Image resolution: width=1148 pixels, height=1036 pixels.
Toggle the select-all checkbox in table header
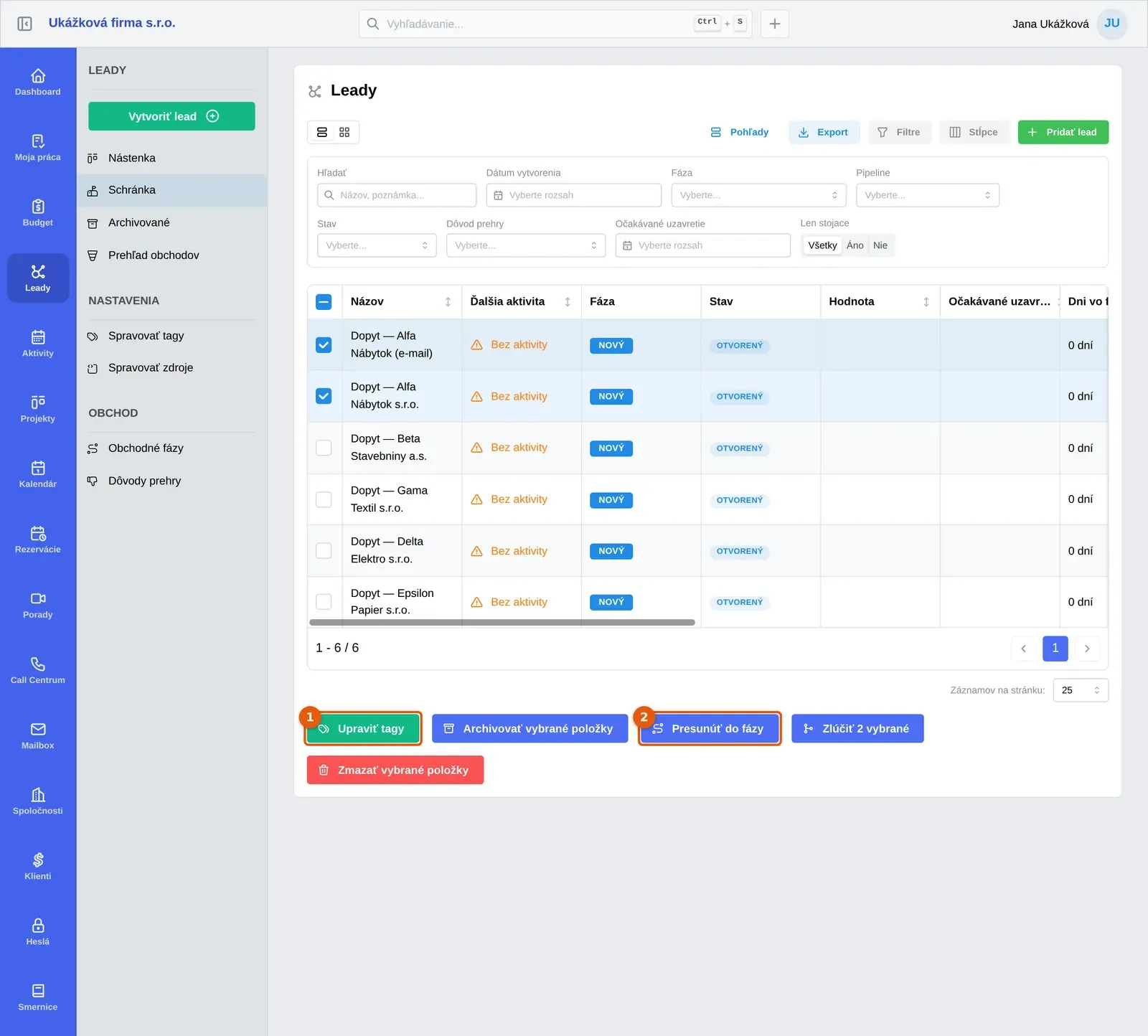(324, 302)
